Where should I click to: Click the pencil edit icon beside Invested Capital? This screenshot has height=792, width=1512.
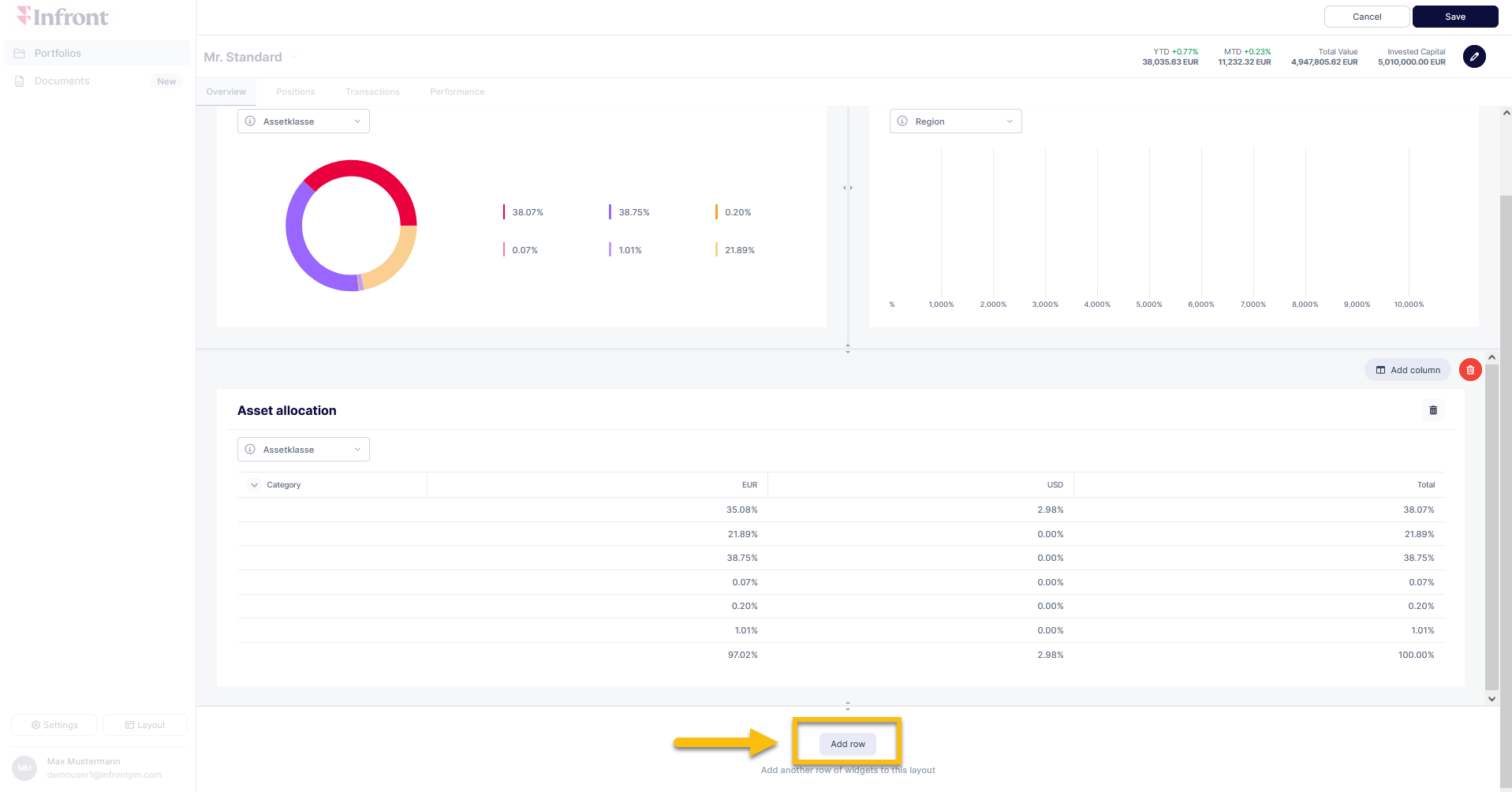1474,57
